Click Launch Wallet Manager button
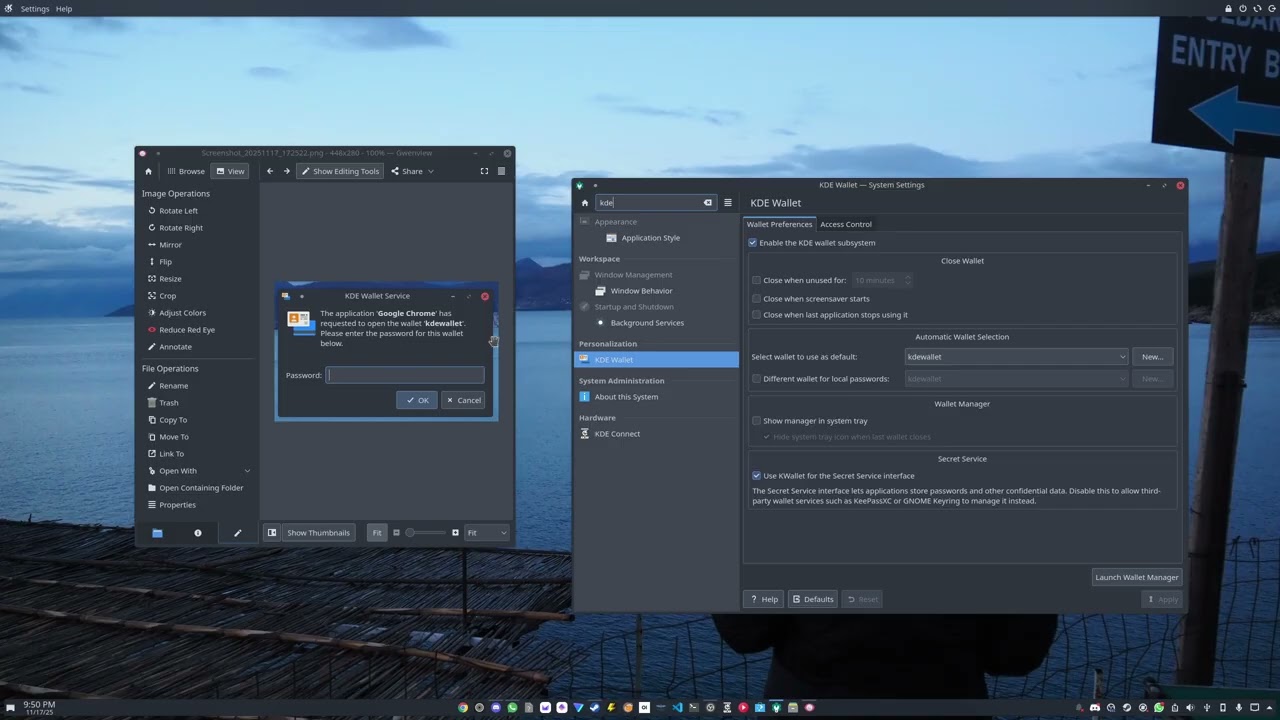The height and width of the screenshot is (720, 1280). 1137,577
